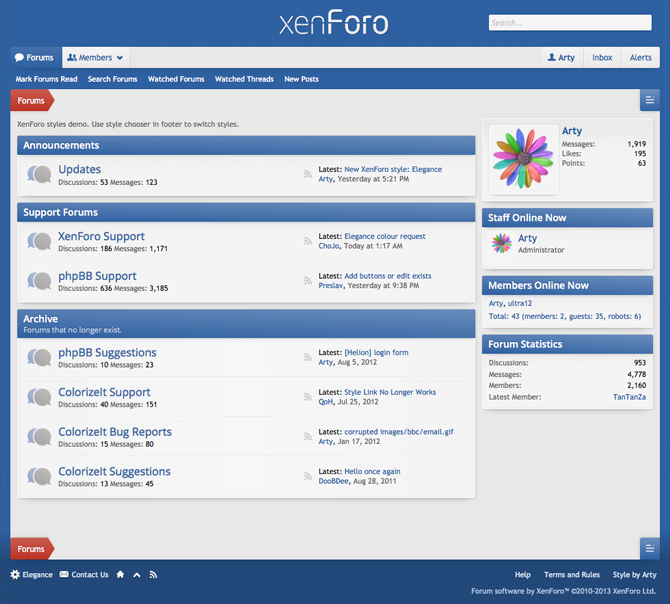Click the go-to-top arrow icon in footer
The width and height of the screenshot is (670, 604).
pos(137,575)
